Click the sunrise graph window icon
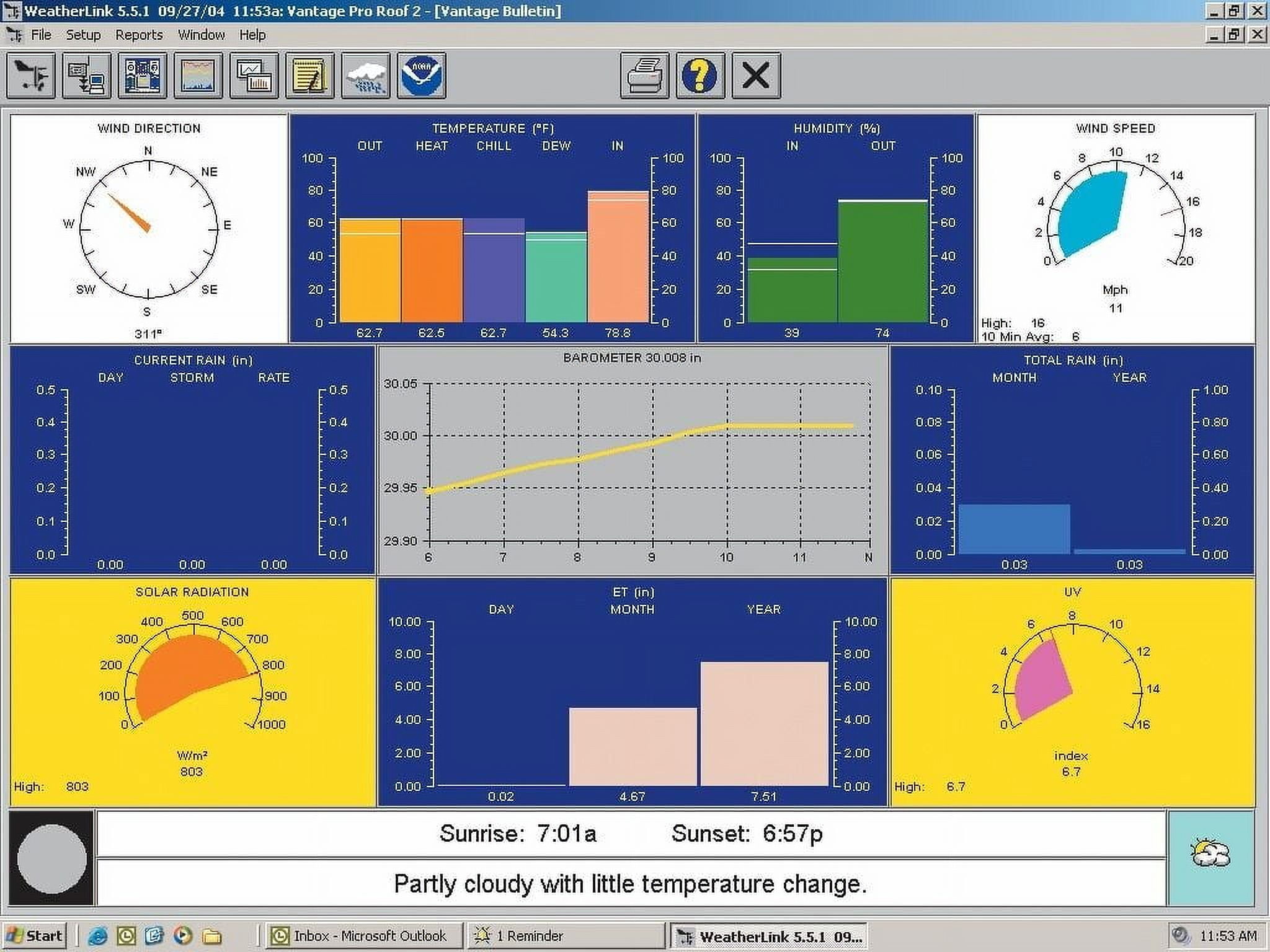1270x952 pixels. point(197,76)
